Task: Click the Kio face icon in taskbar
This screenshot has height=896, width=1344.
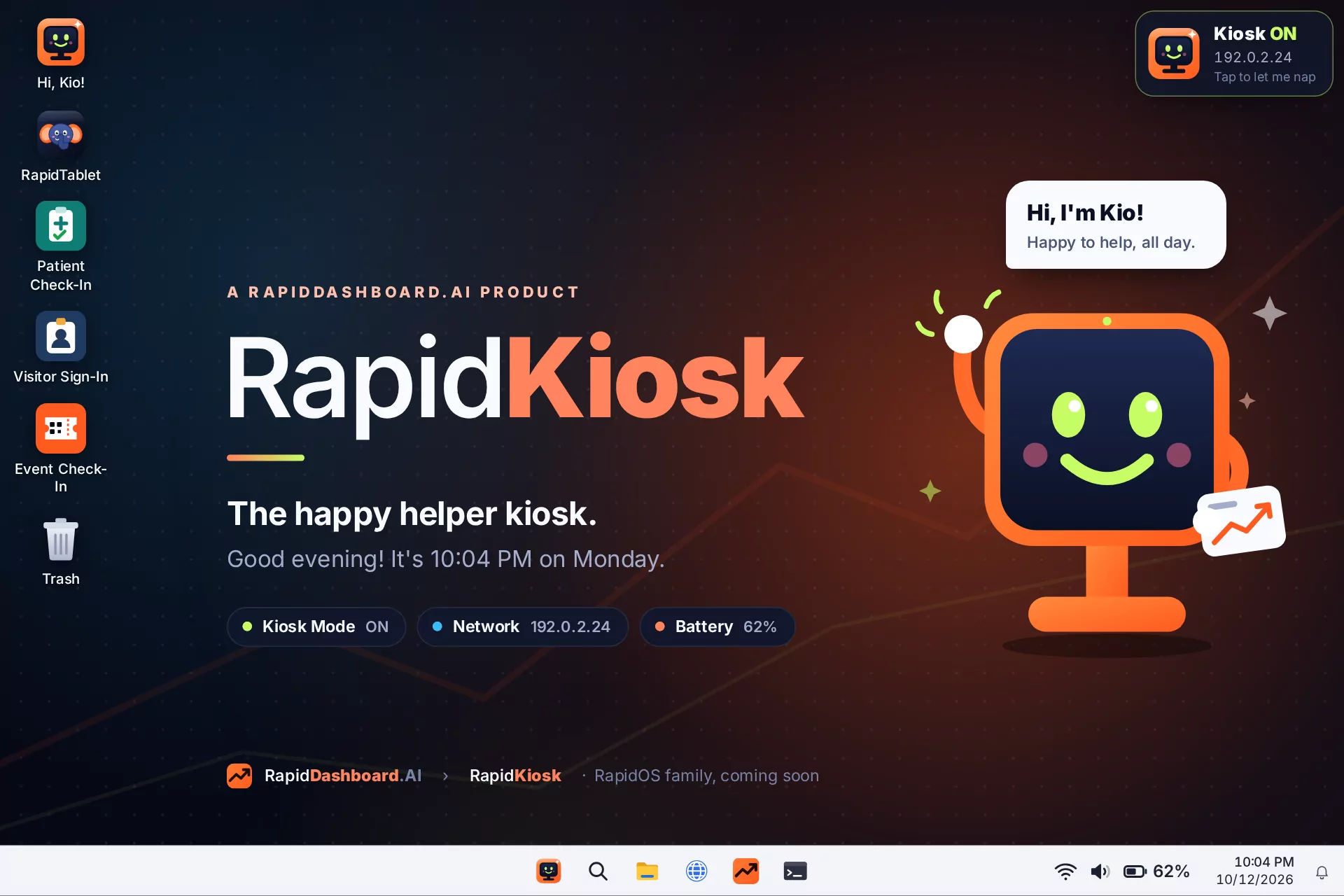Action: [x=549, y=871]
